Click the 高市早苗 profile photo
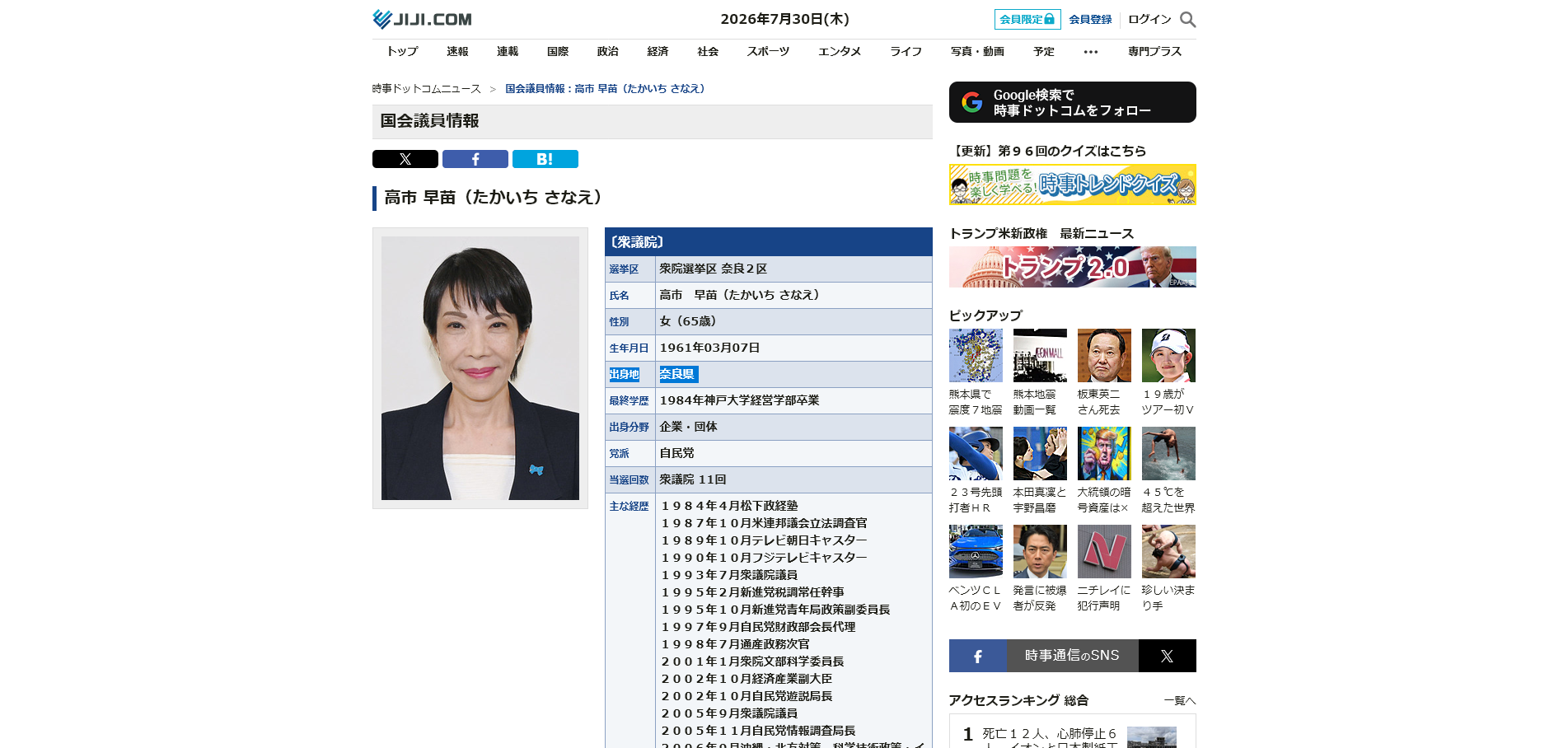This screenshot has height=748, width=1568. click(x=480, y=368)
